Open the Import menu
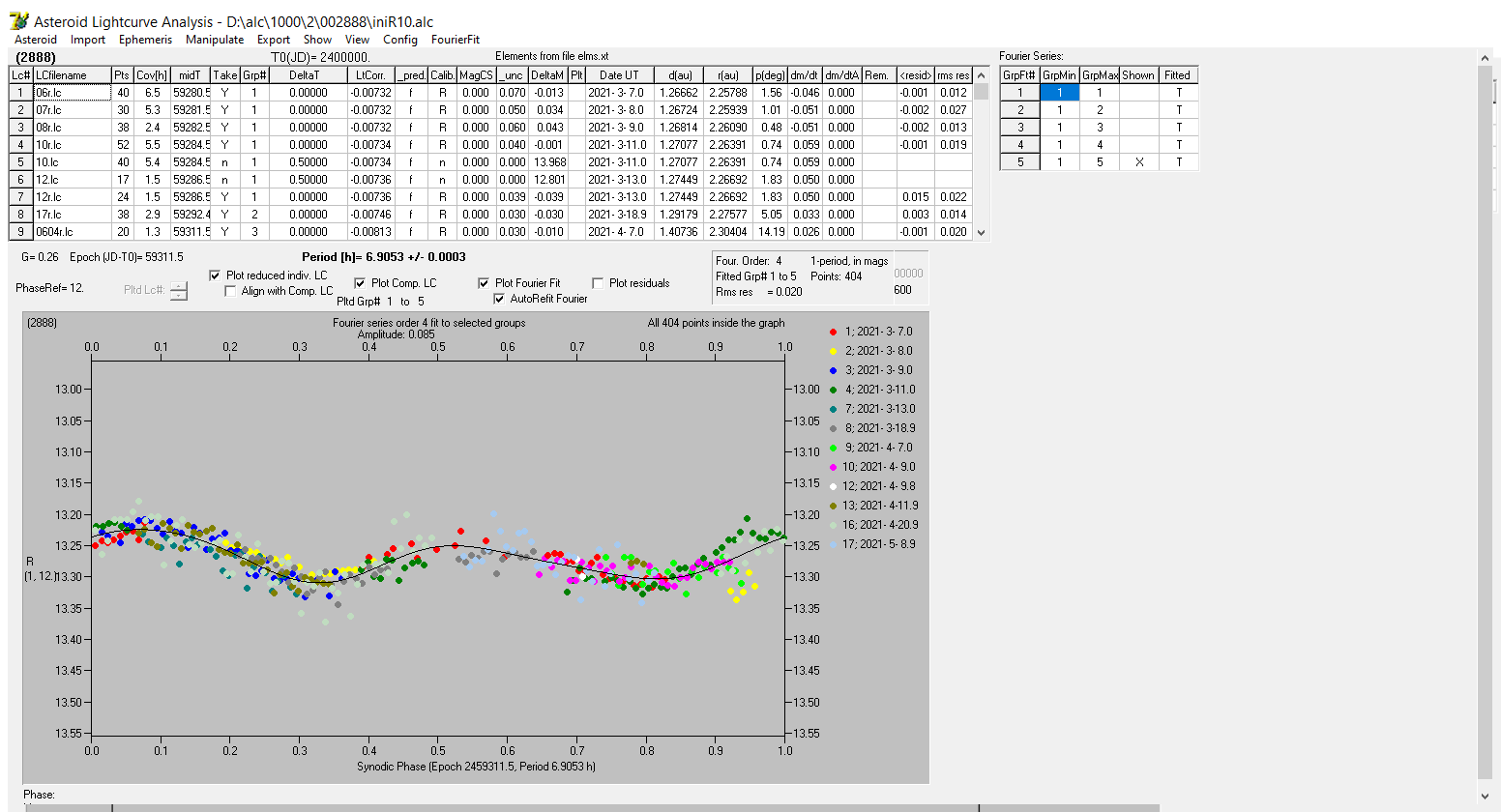The image size is (1501, 812). [x=88, y=40]
